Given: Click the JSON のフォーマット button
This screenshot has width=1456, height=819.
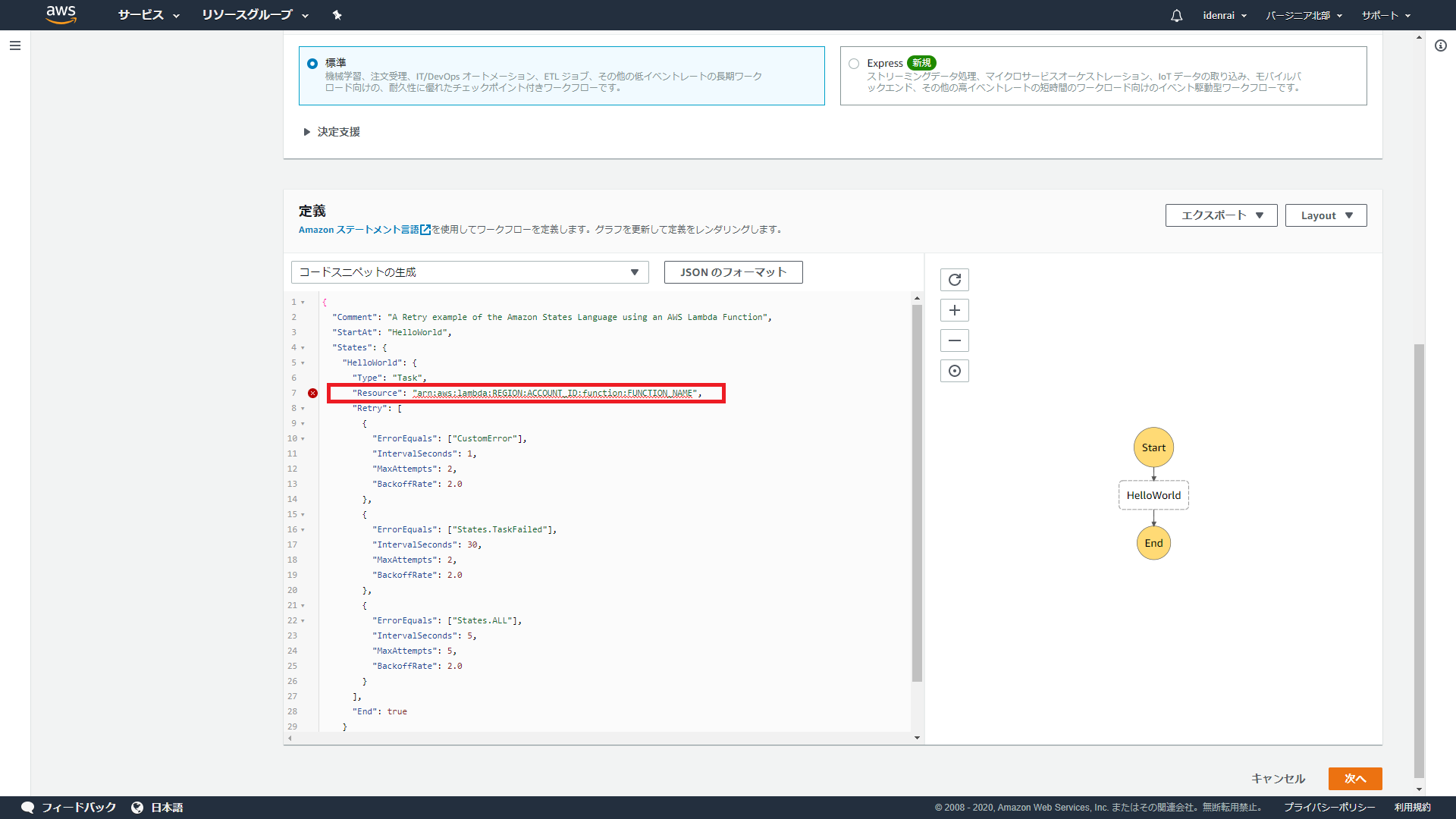Looking at the screenshot, I should pyautogui.click(x=733, y=272).
